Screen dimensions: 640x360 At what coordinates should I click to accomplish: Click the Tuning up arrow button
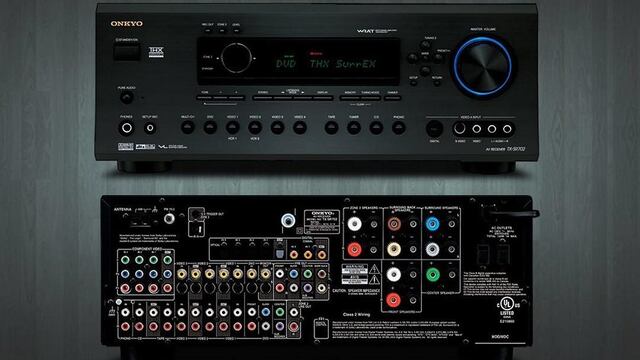[425, 45]
